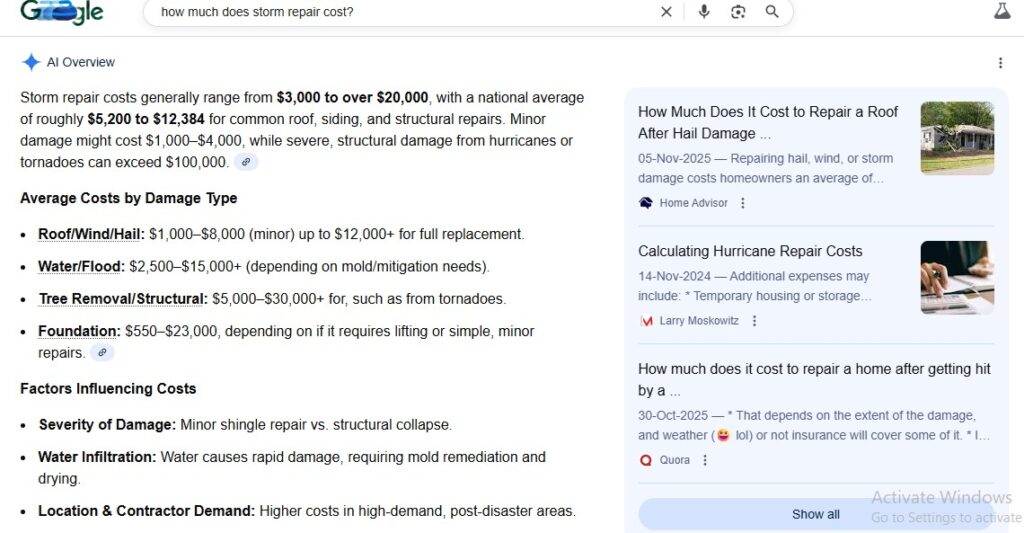
Task: Click Show all sources button
Action: [x=816, y=514]
